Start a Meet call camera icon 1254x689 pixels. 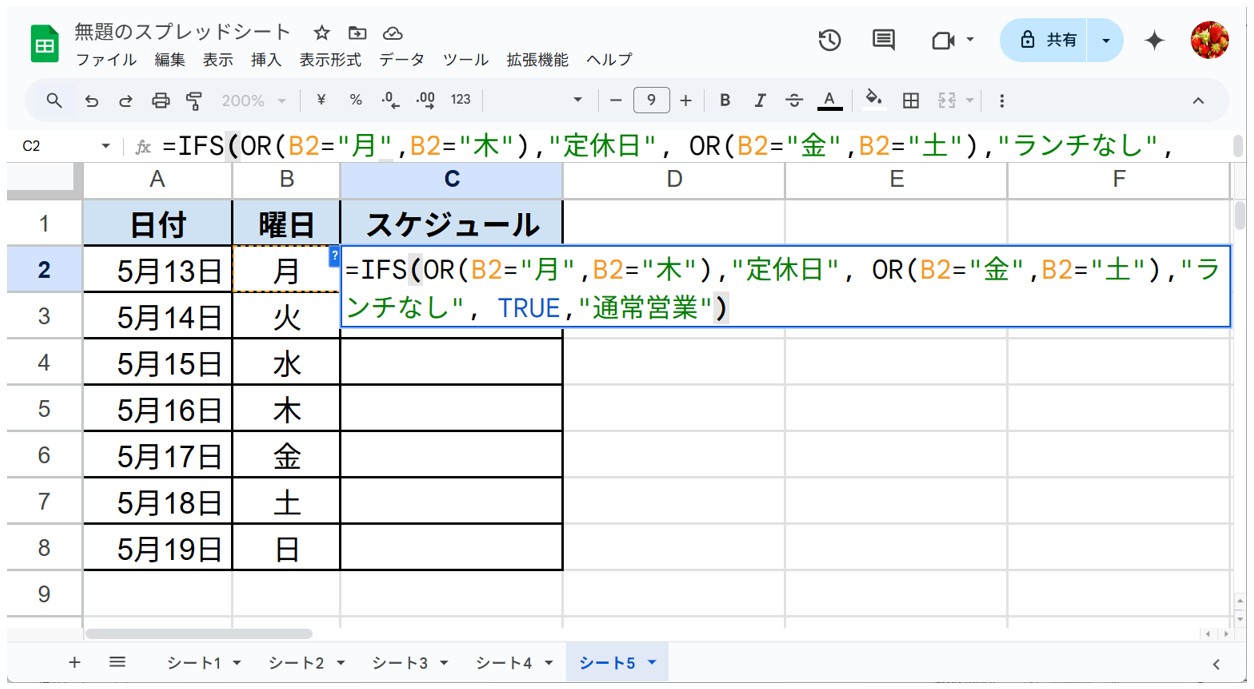[x=942, y=40]
